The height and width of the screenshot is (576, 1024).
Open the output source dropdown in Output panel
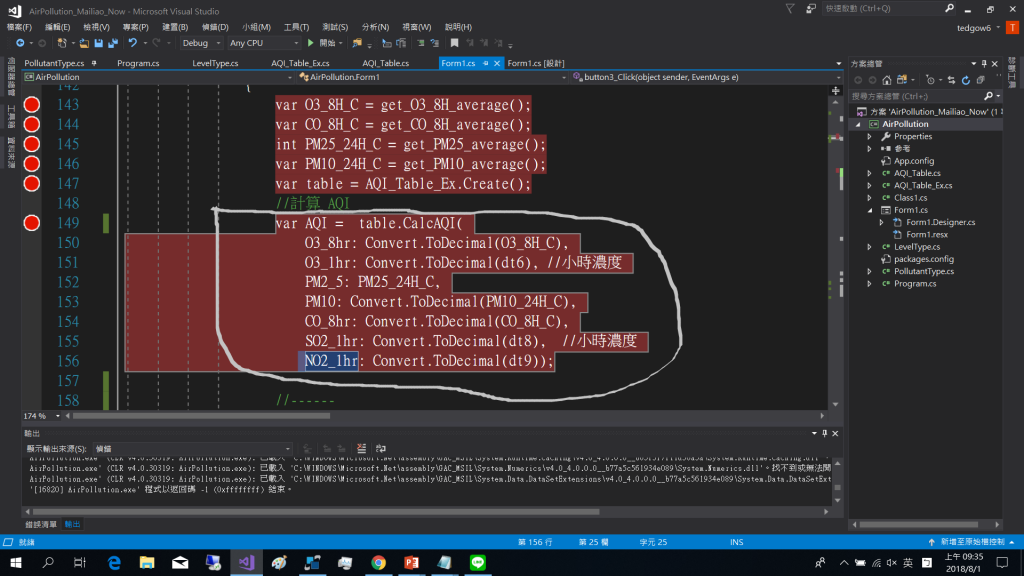tap(192, 449)
